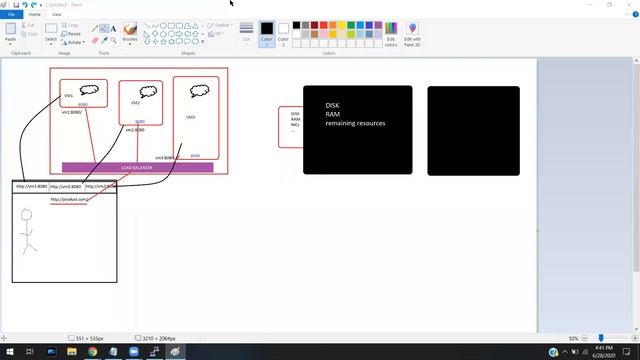This screenshot has width=640, height=360.
Task: Open the File menu
Action: tap(11, 14)
